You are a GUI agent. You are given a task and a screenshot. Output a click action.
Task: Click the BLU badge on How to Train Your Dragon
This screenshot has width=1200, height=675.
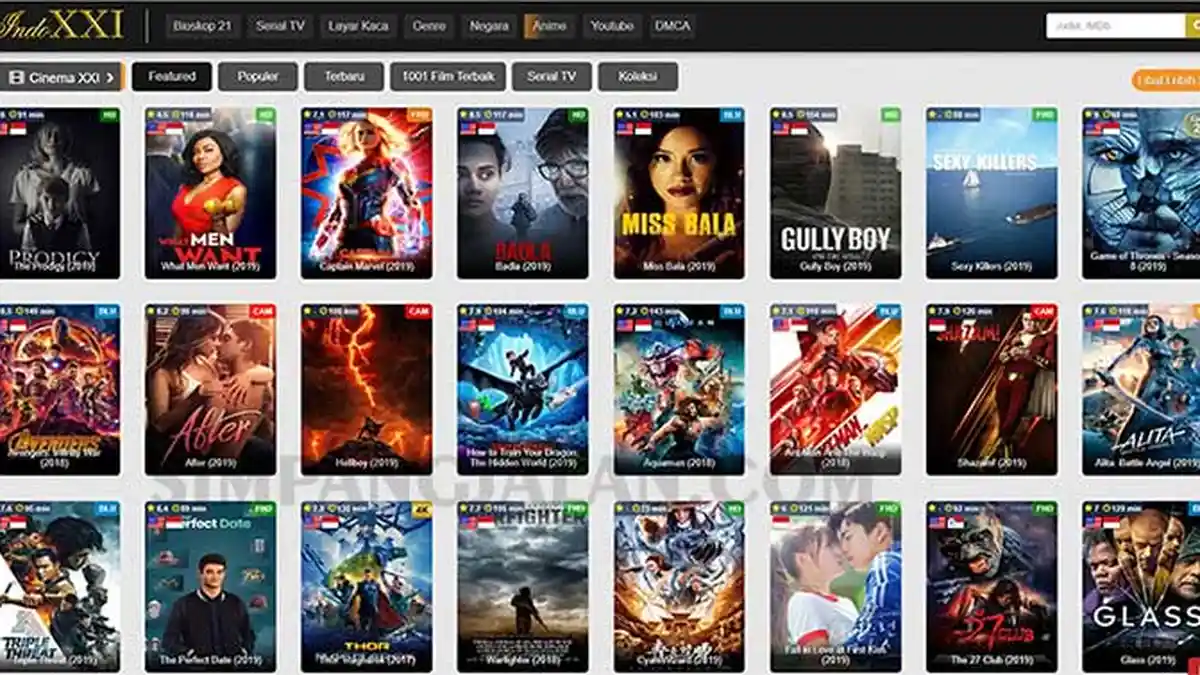point(577,312)
